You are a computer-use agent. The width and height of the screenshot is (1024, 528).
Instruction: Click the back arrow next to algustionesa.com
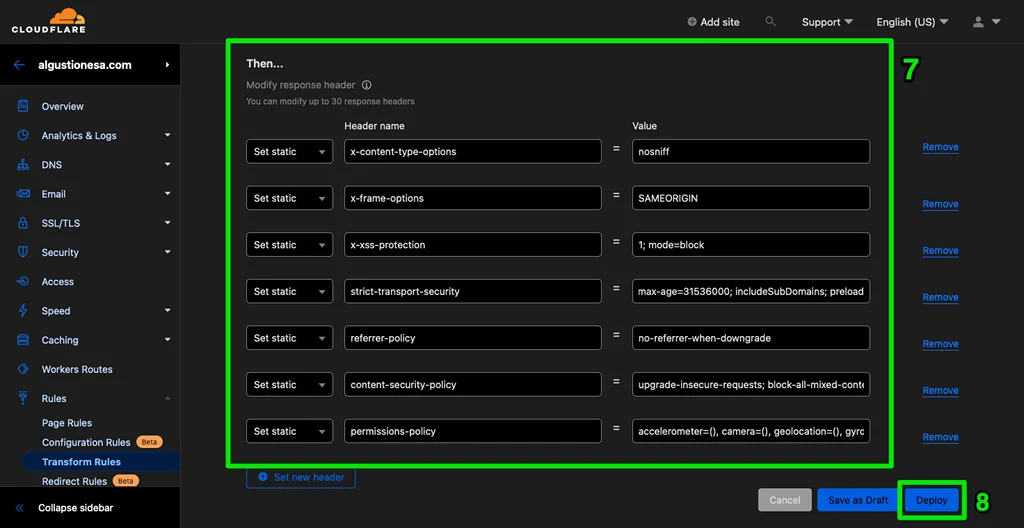coord(19,65)
